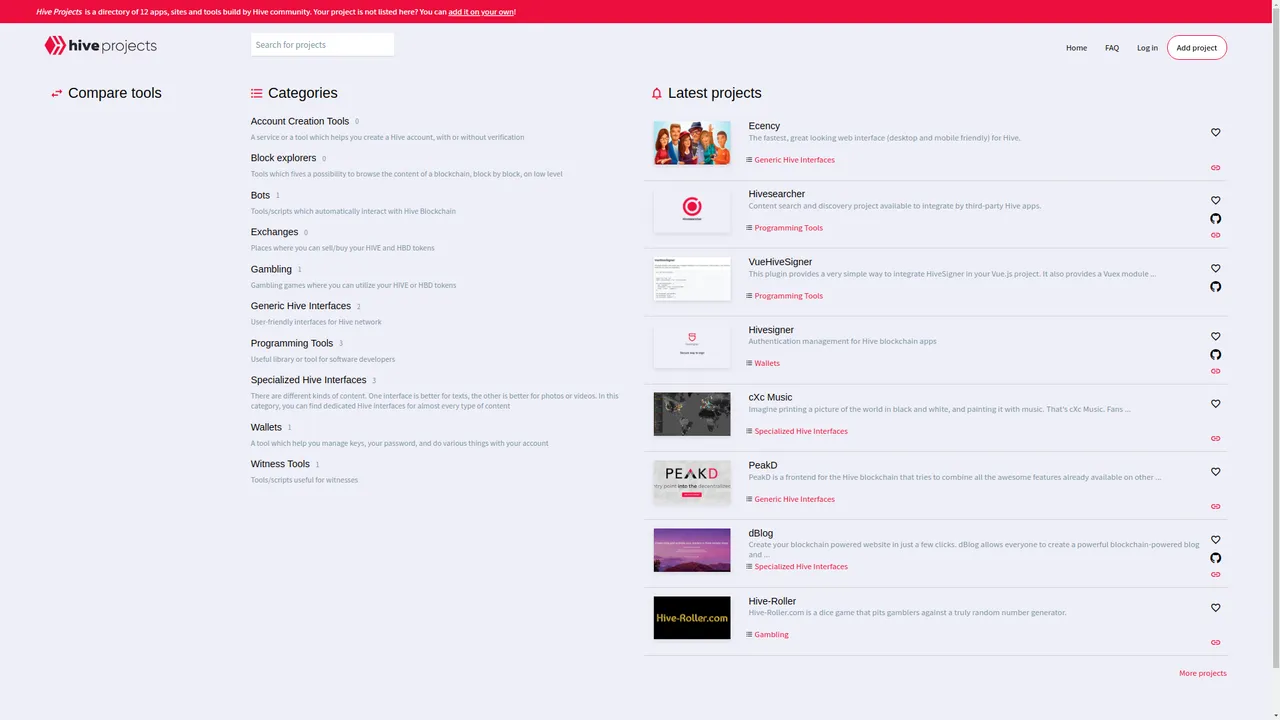Click the Hivesearcher thumbnail image
1280x720 pixels.
point(692,211)
